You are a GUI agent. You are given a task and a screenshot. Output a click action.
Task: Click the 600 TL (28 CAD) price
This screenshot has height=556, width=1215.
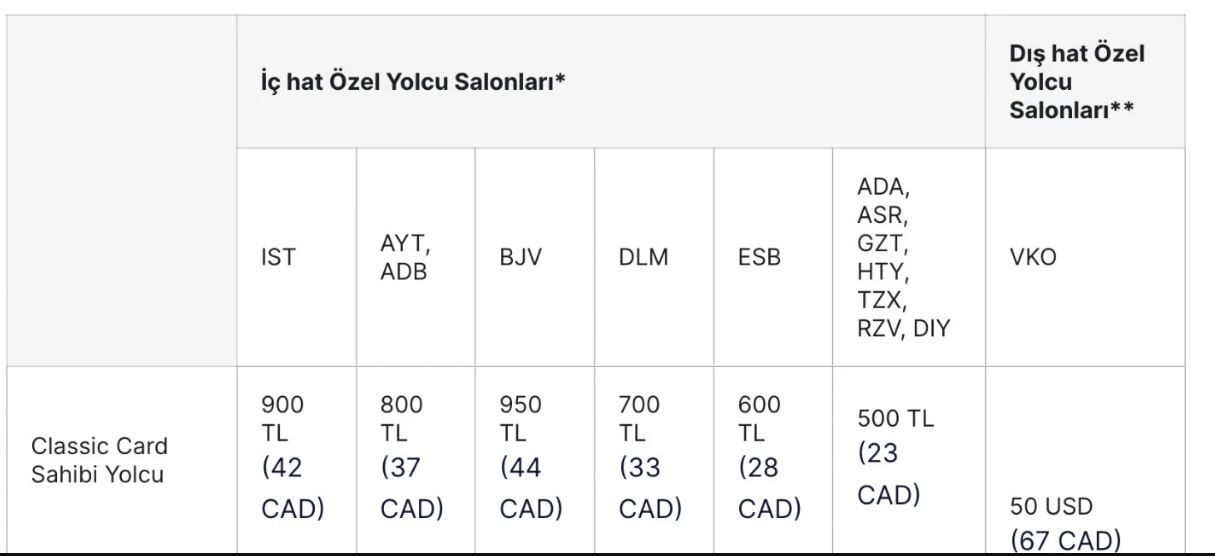pyautogui.click(x=769, y=458)
